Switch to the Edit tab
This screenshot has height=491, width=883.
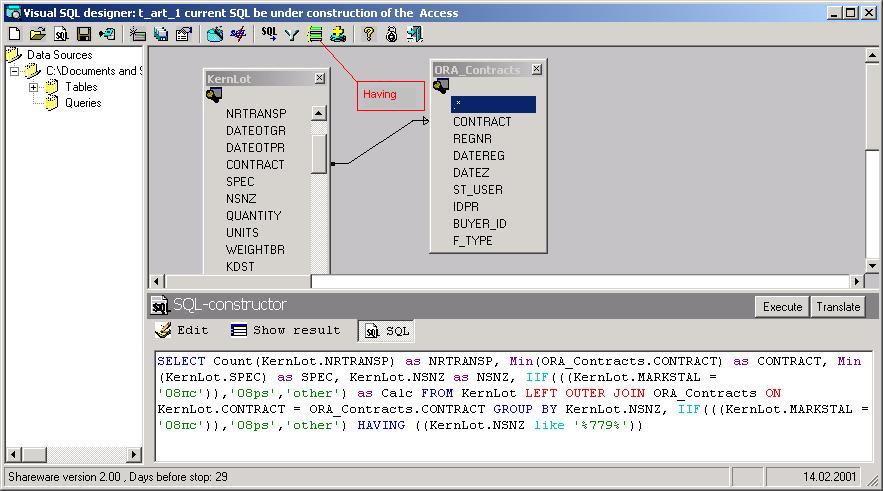coord(182,330)
